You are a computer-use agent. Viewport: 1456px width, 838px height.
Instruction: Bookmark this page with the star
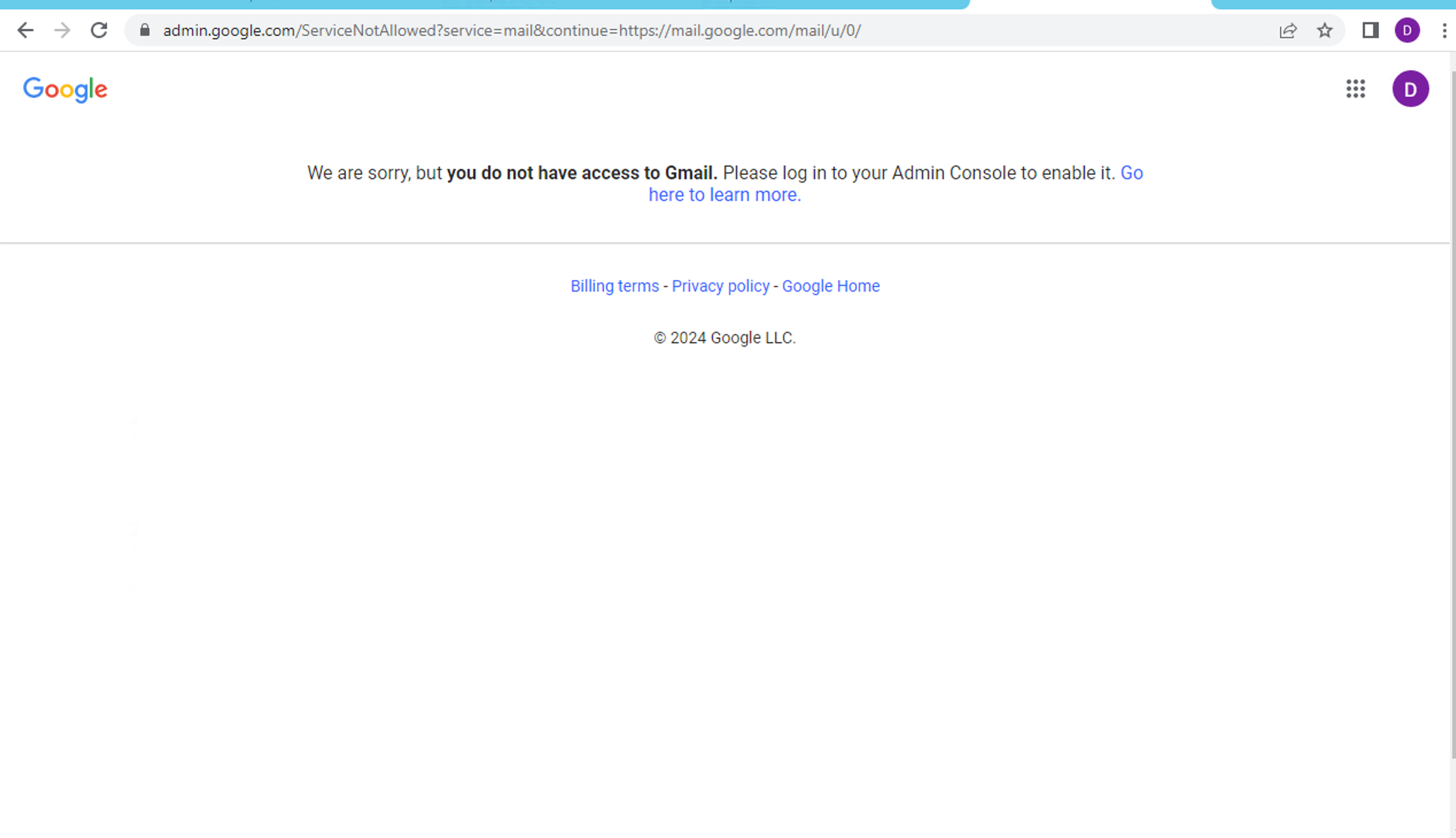(x=1325, y=30)
